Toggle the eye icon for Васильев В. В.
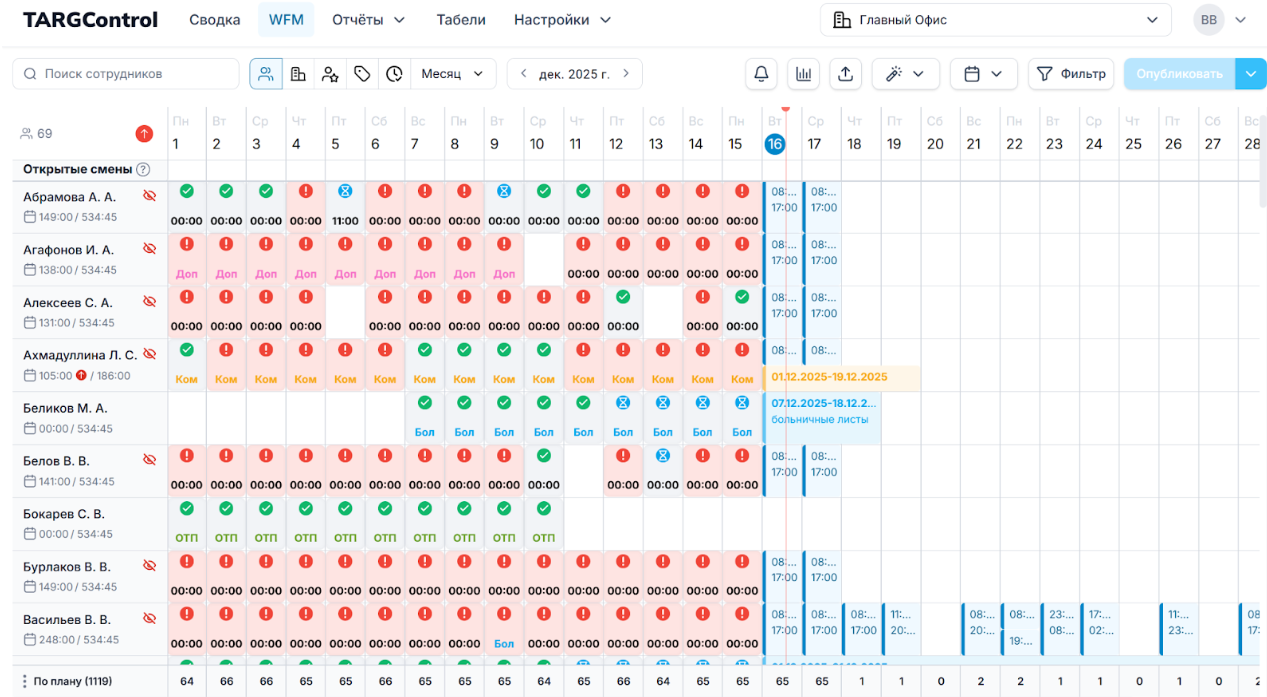Image resolution: width=1267 pixels, height=697 pixels. (x=150, y=619)
